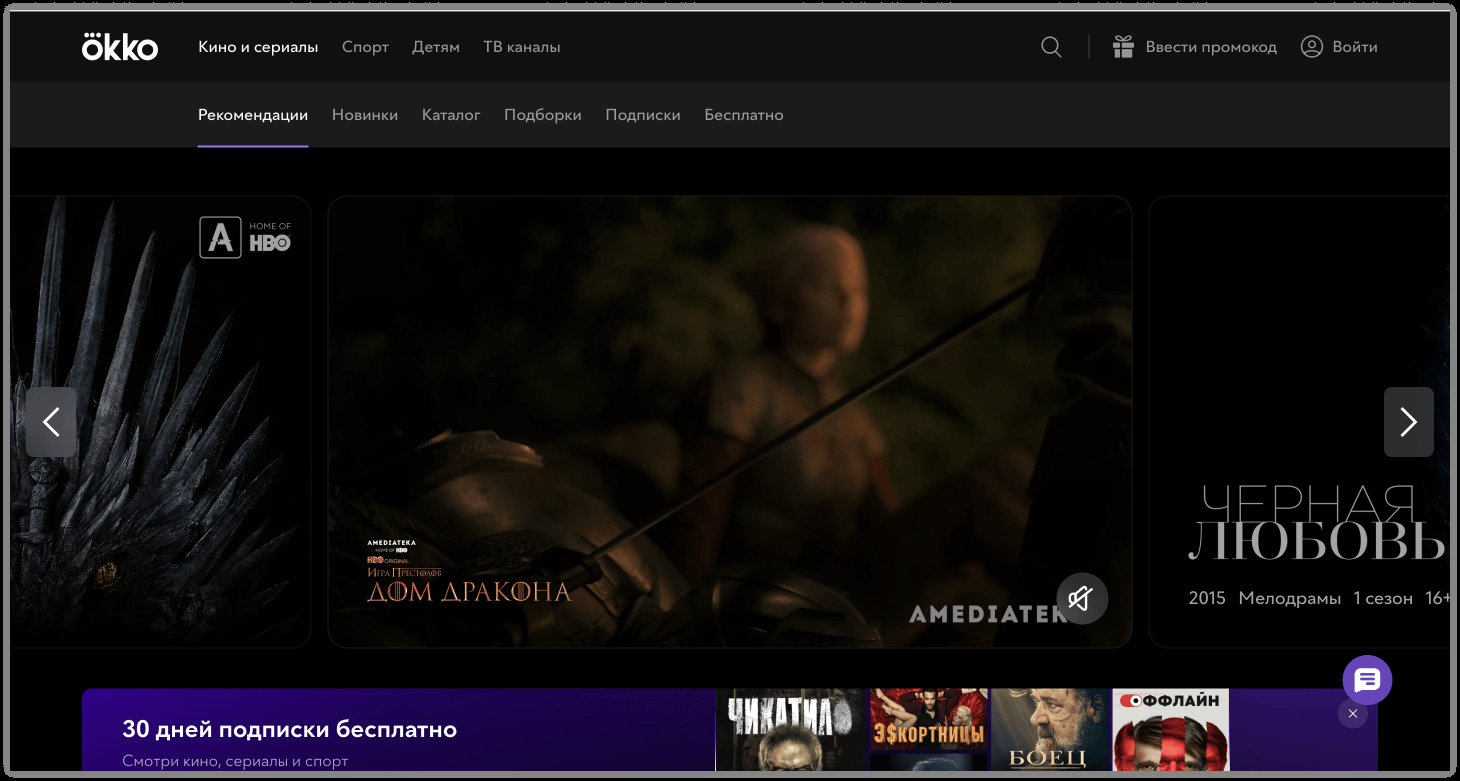Click the gift box promo code icon

(x=1123, y=47)
